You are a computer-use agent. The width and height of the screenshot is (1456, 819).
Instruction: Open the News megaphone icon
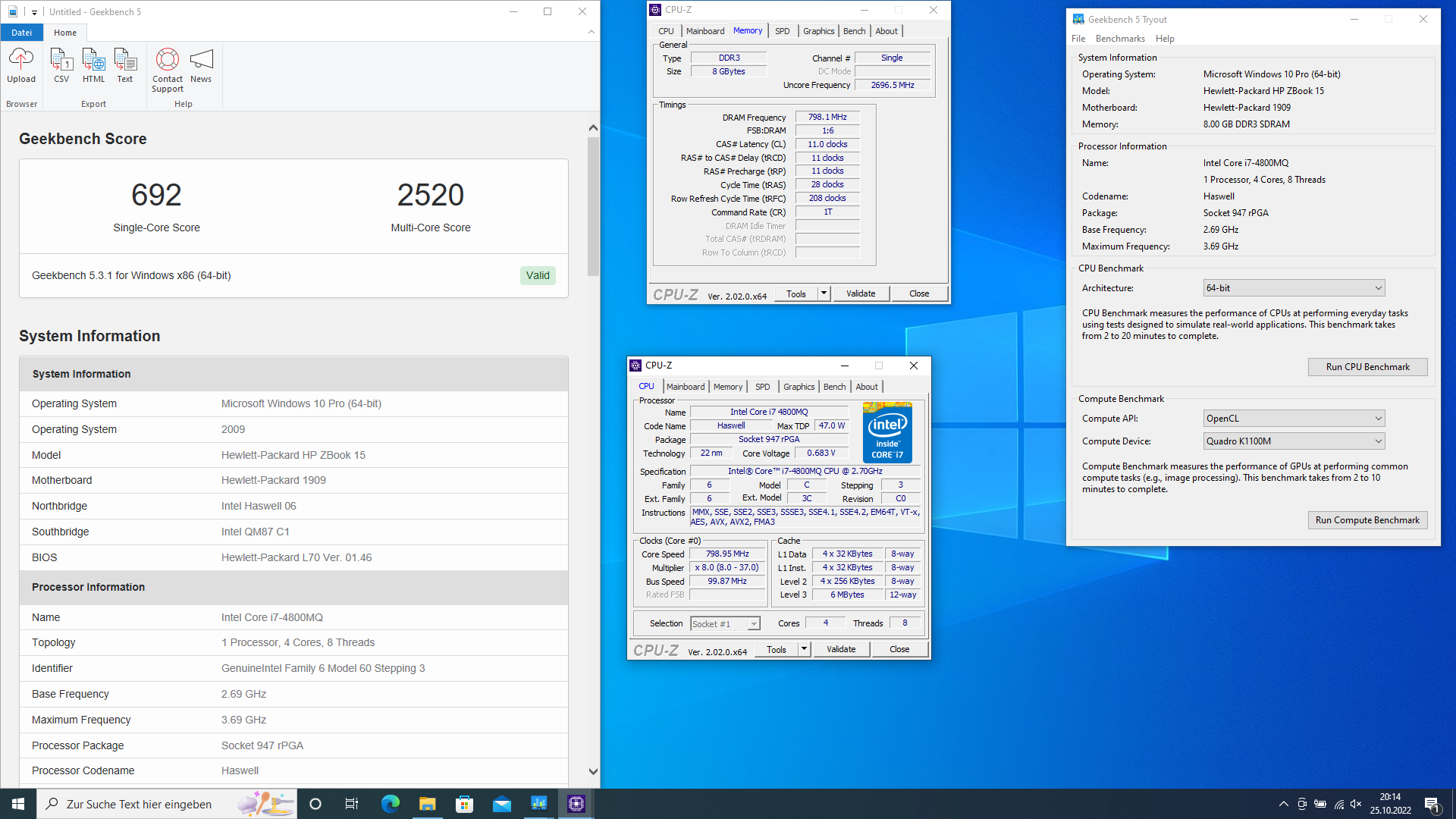201,65
